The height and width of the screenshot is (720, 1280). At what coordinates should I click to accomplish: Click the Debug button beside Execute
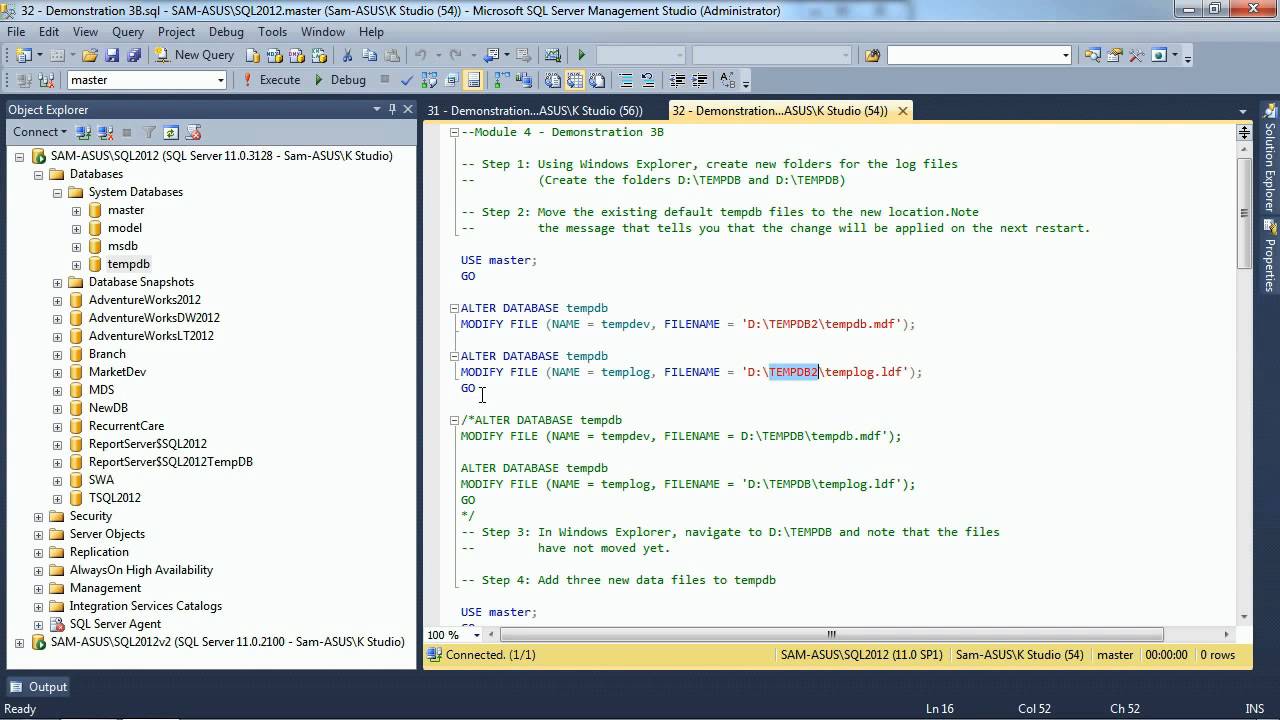point(340,80)
